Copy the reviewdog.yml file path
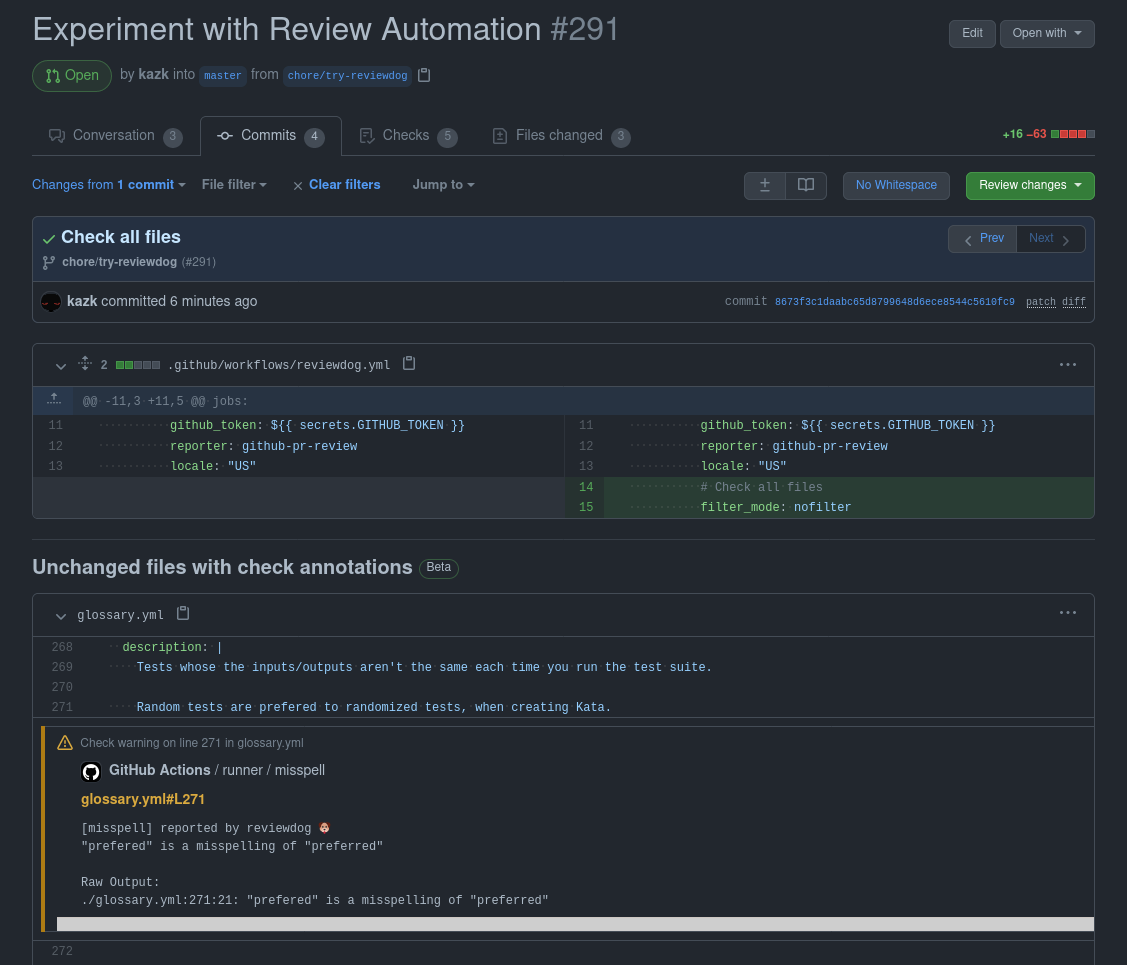Screen dimensions: 1127x965 pos(409,364)
